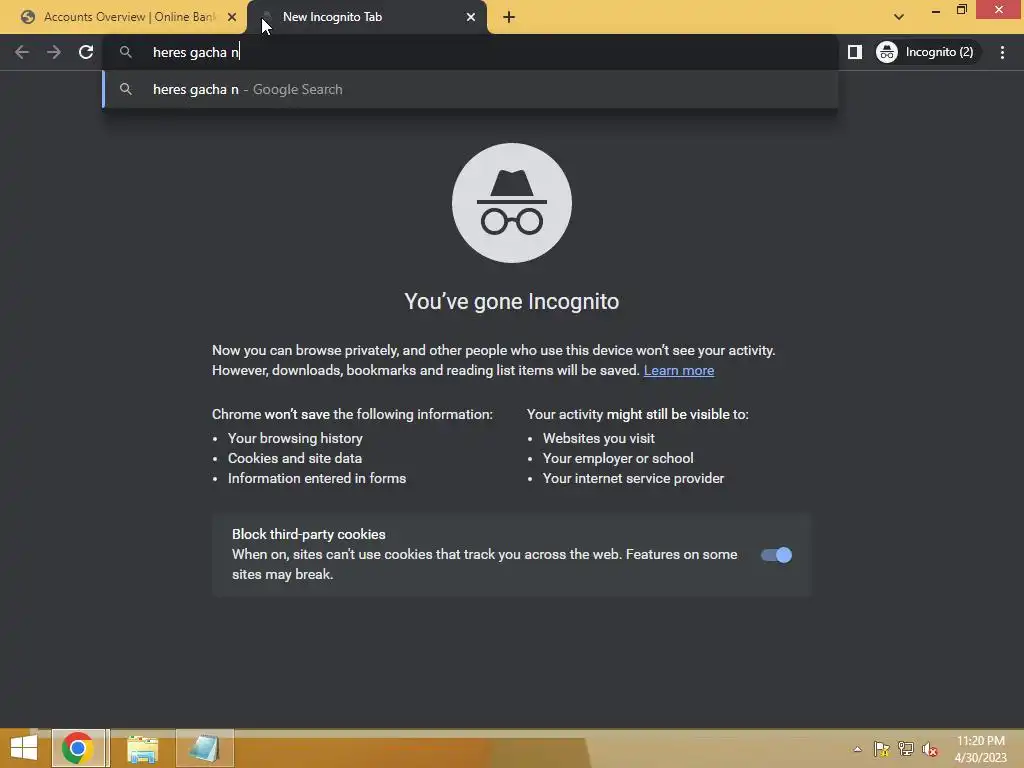Click the Incognito (2) profile button
This screenshot has width=1024, height=768.
pyautogui.click(x=926, y=52)
